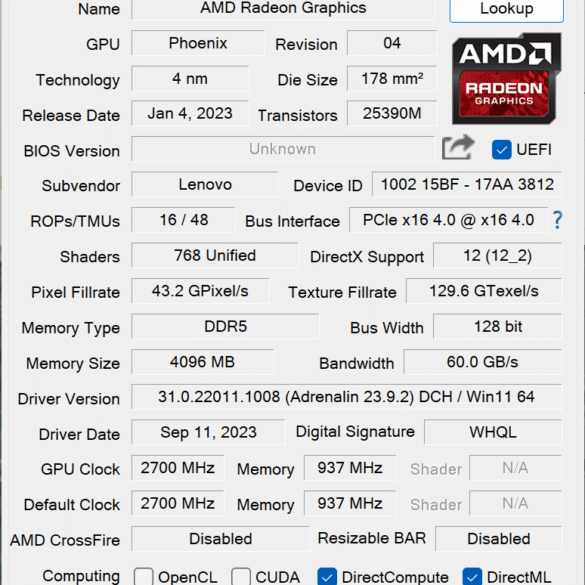Screen dimensions: 585x585
Task: Toggle the DirectML checkbox
Action: coord(472,577)
